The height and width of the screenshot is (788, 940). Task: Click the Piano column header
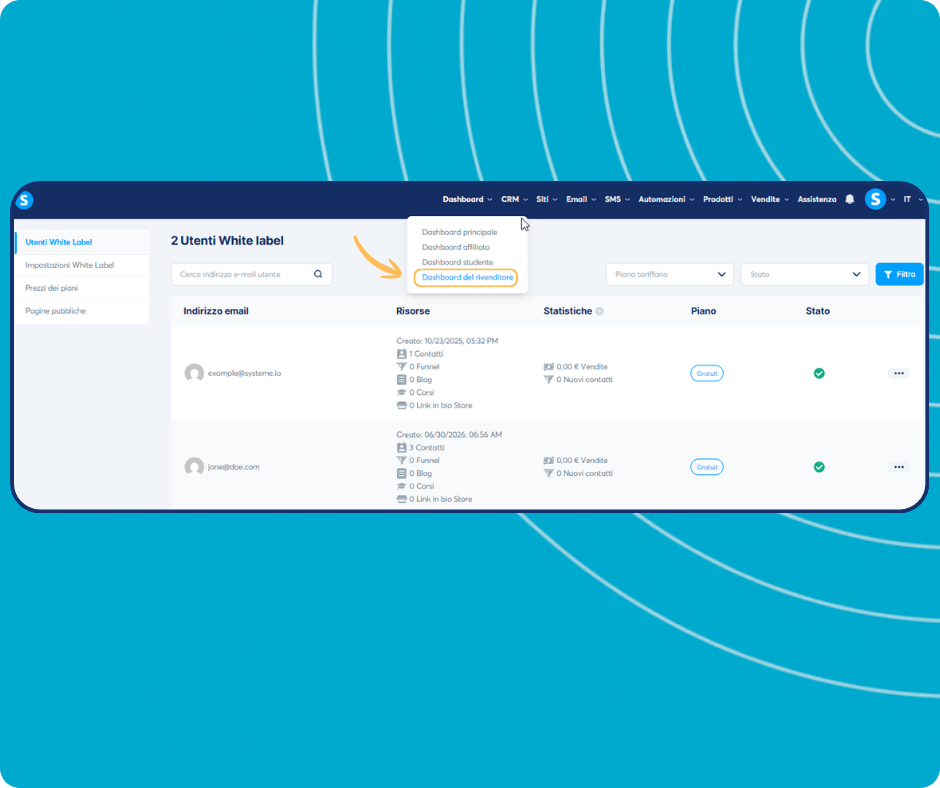tap(703, 311)
